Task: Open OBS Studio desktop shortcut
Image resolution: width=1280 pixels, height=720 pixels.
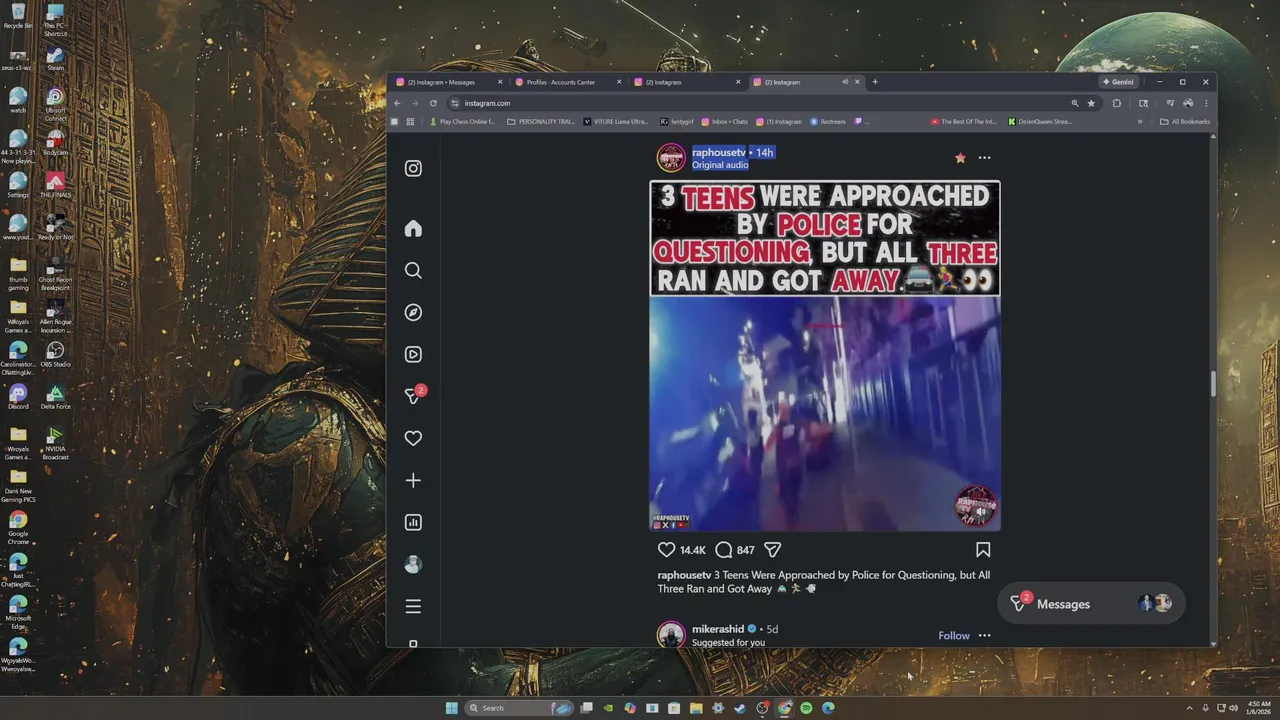Action: 55,354
